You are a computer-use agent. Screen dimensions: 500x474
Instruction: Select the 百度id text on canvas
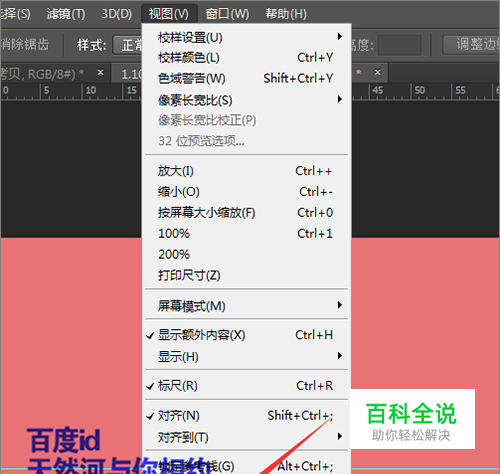pos(63,440)
